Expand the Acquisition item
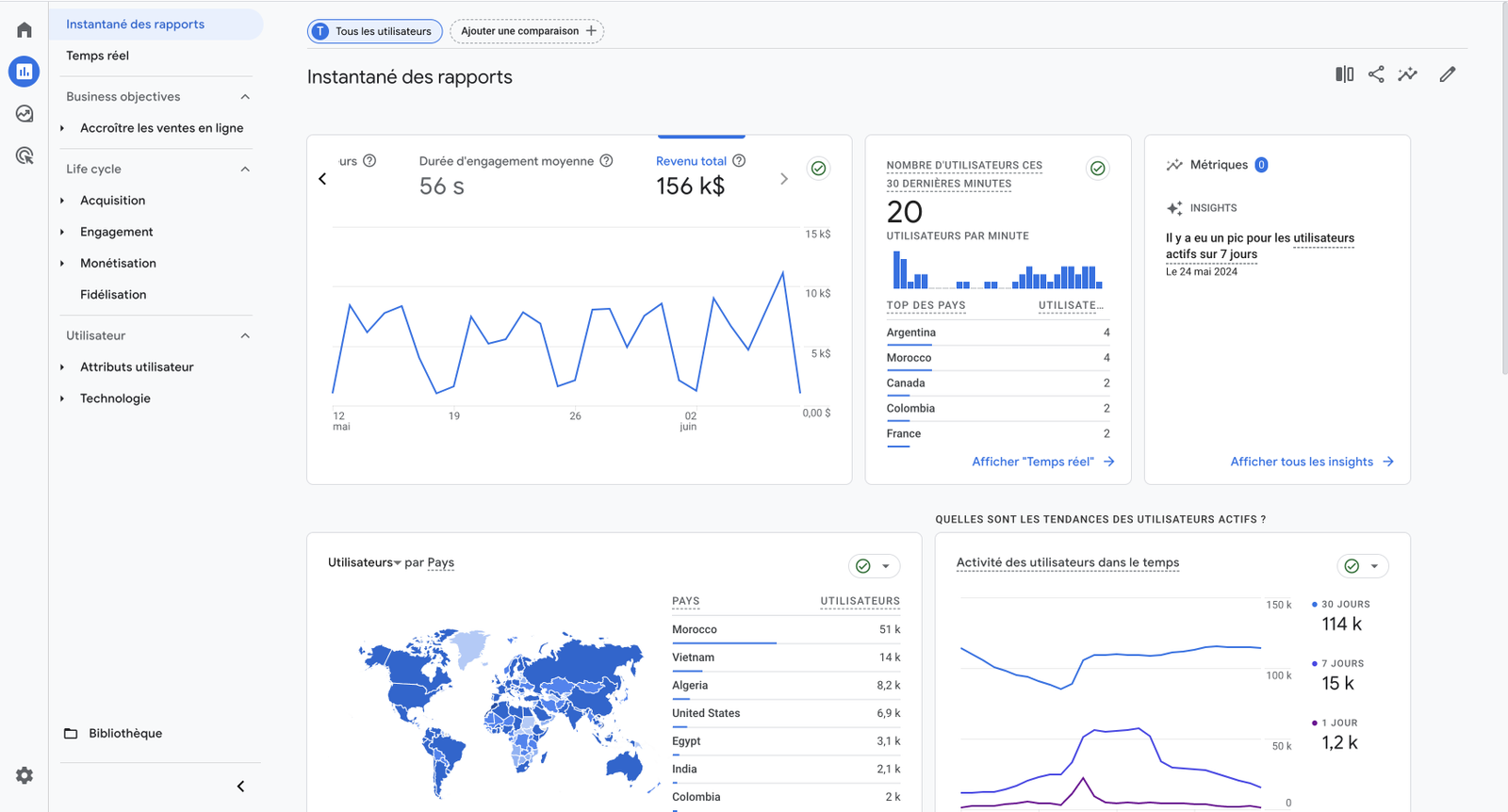The height and width of the screenshot is (812, 1508). (x=62, y=201)
